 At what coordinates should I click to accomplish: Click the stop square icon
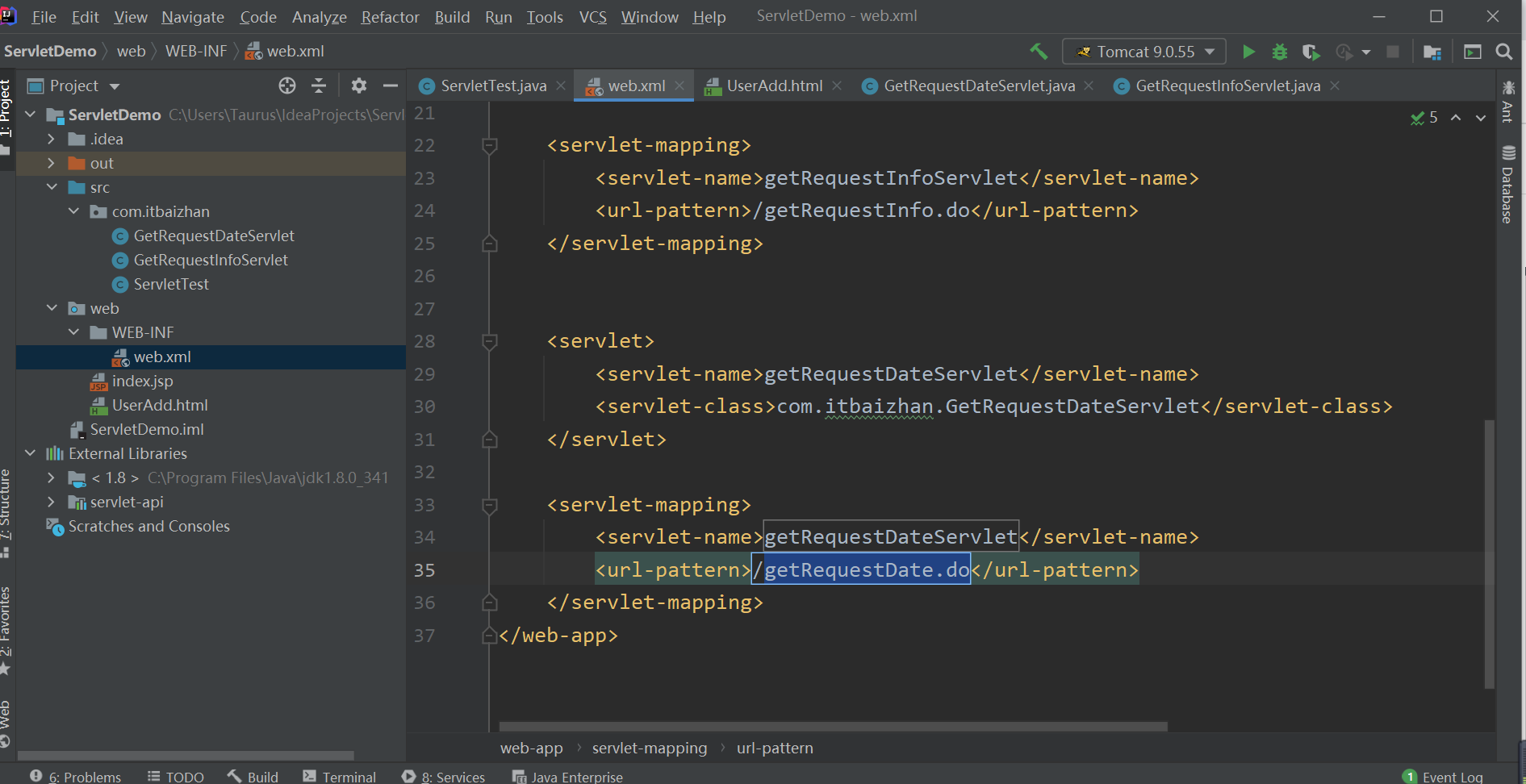pyautogui.click(x=1393, y=52)
